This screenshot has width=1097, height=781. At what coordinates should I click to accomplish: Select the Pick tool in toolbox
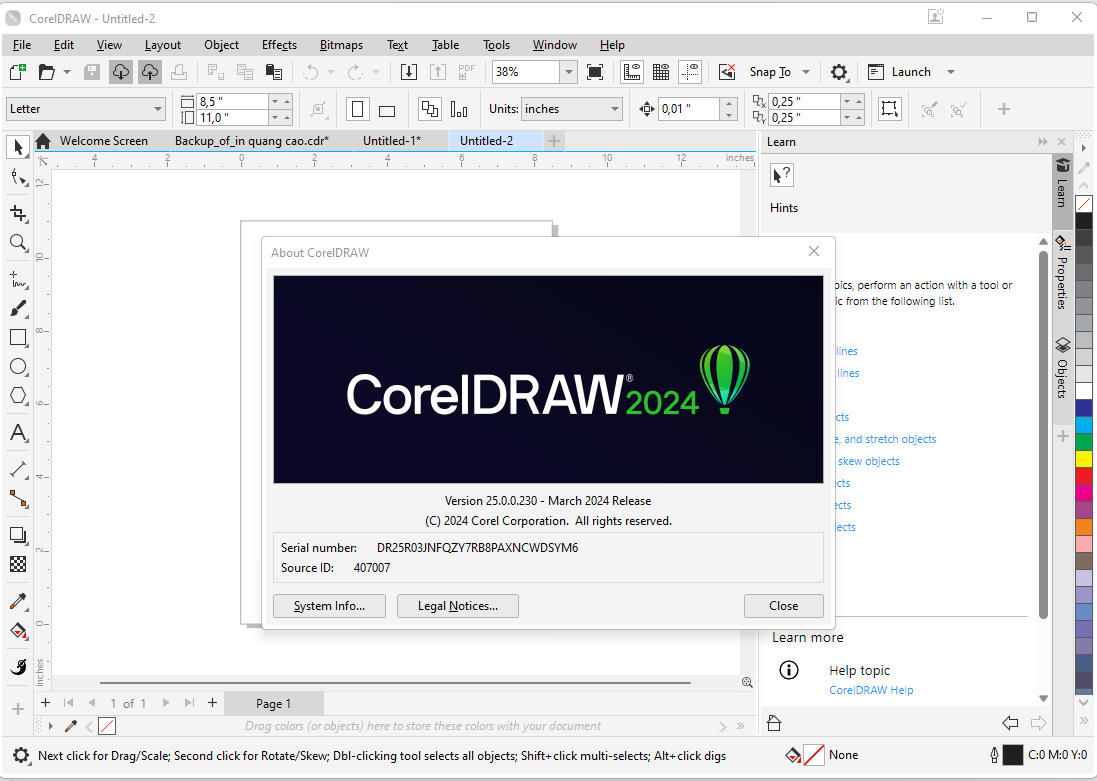point(18,146)
